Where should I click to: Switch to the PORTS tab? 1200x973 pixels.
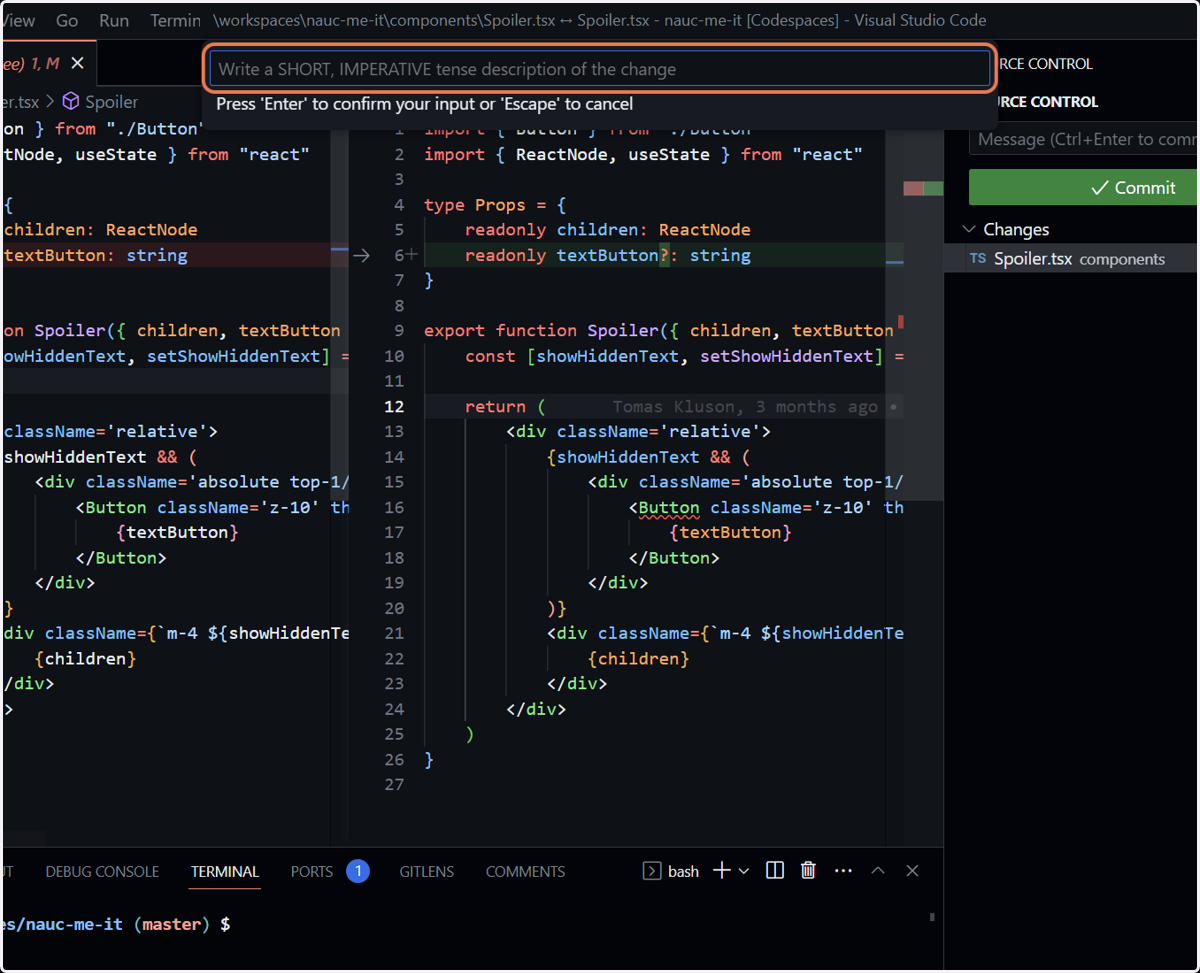(312, 871)
